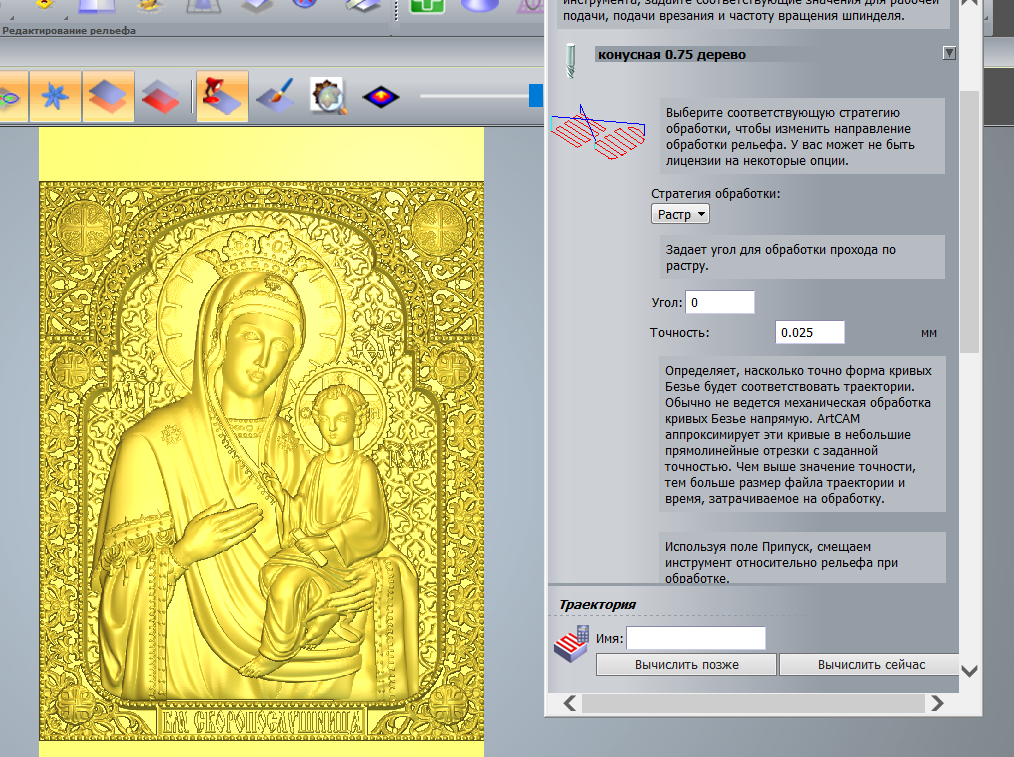Click the blue star toolbar icon

click(x=55, y=97)
